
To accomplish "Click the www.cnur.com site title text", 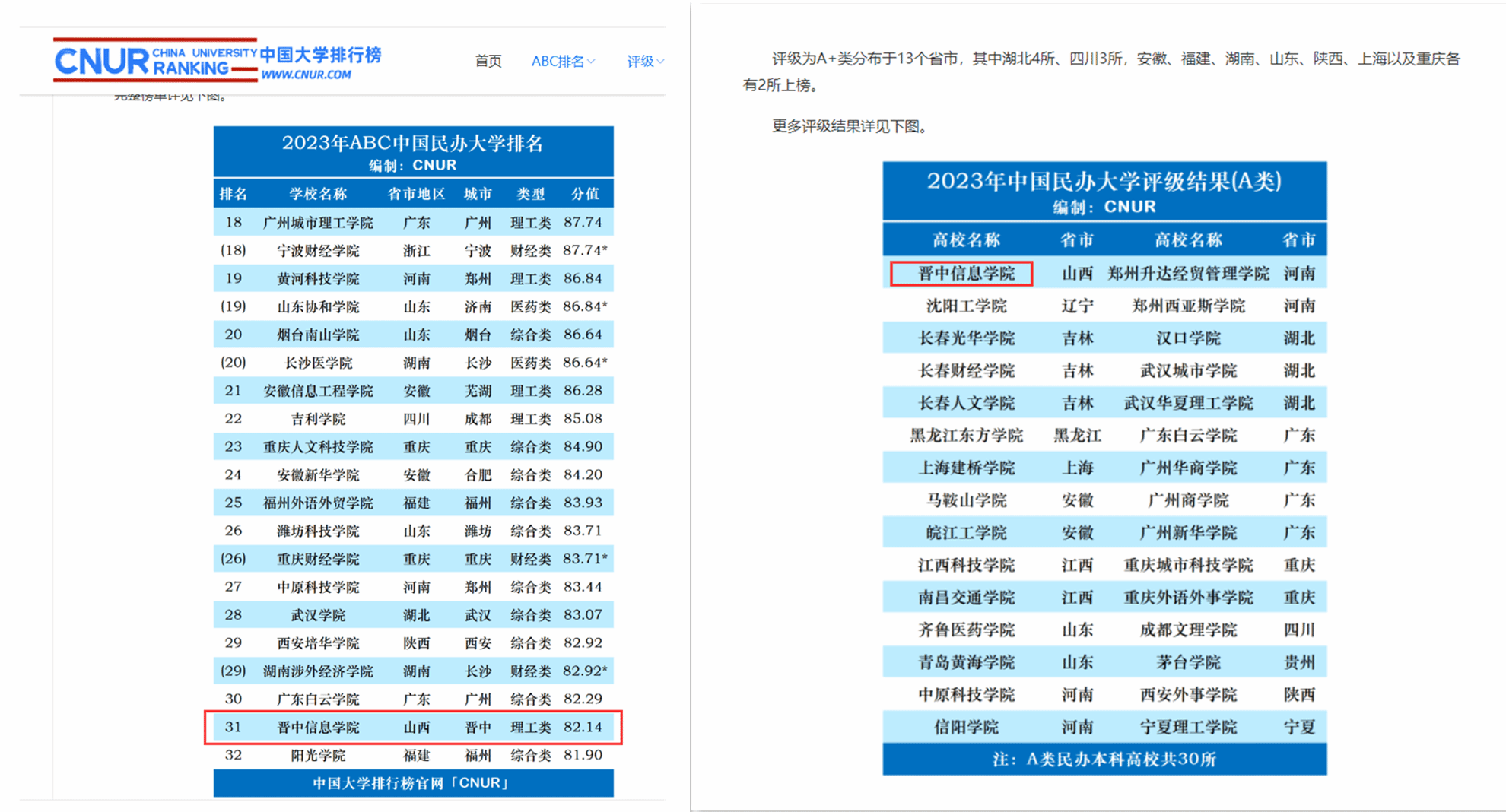I will 306,75.
